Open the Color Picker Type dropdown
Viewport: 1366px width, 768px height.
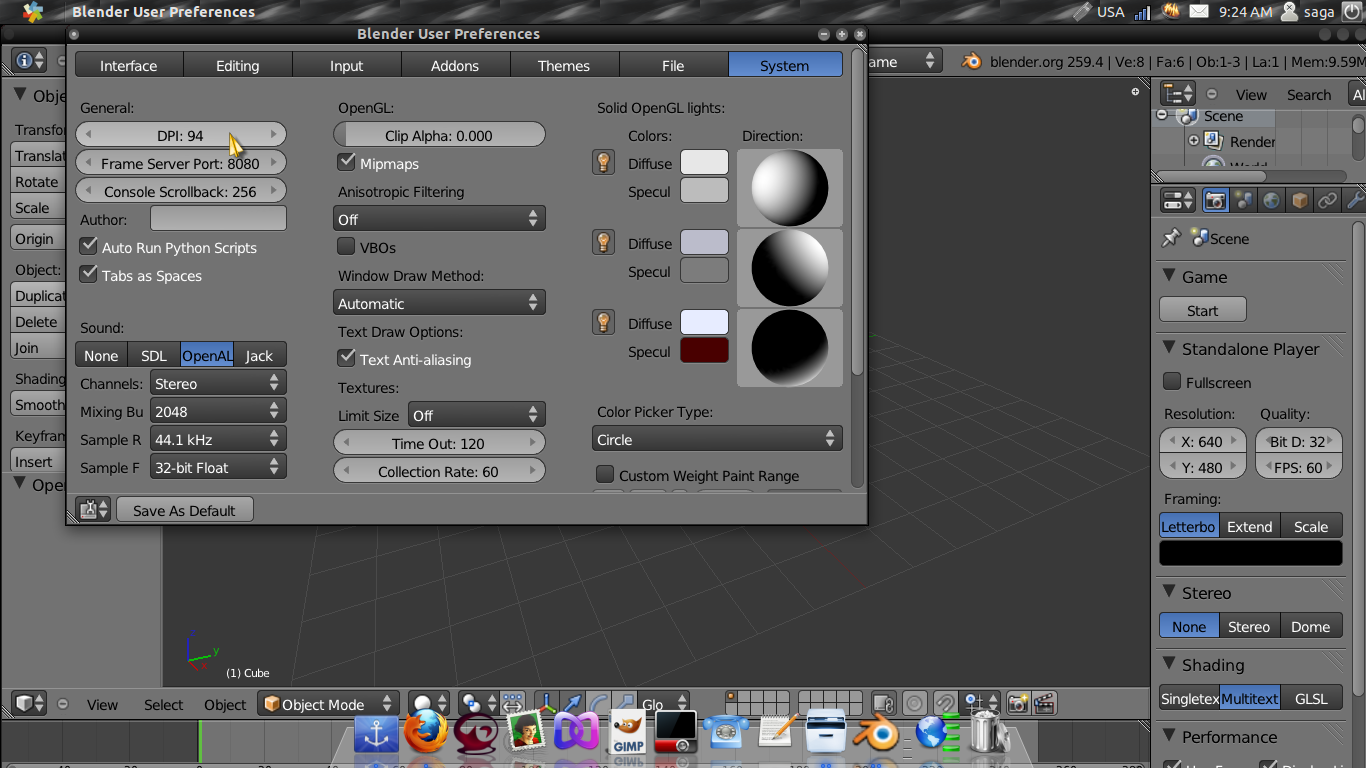point(717,438)
